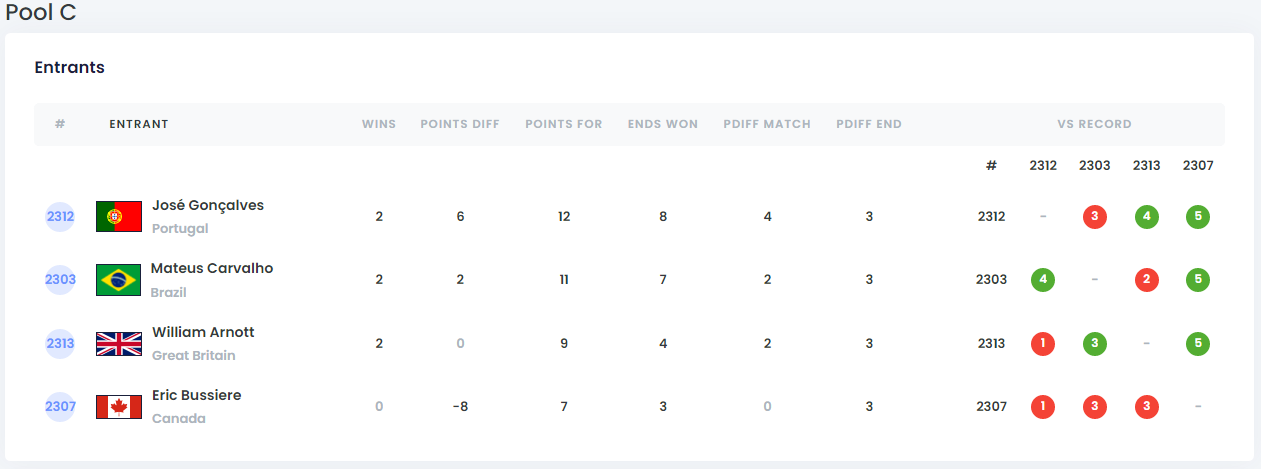Image resolution: width=1261 pixels, height=469 pixels.
Task: Open Mateus Carvalho entrant name
Action: [212, 269]
